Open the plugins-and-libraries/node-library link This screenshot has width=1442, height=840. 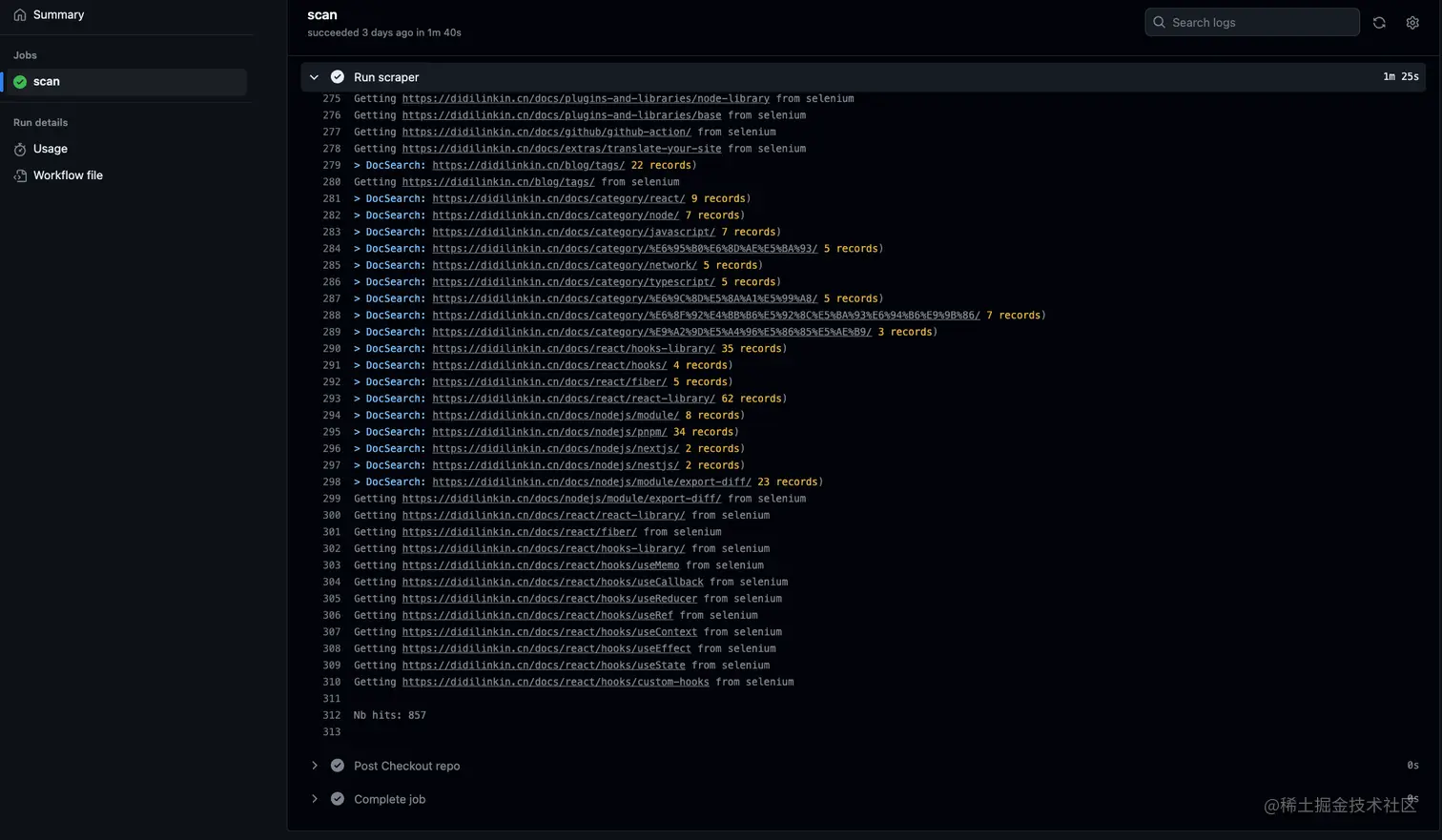tap(586, 98)
